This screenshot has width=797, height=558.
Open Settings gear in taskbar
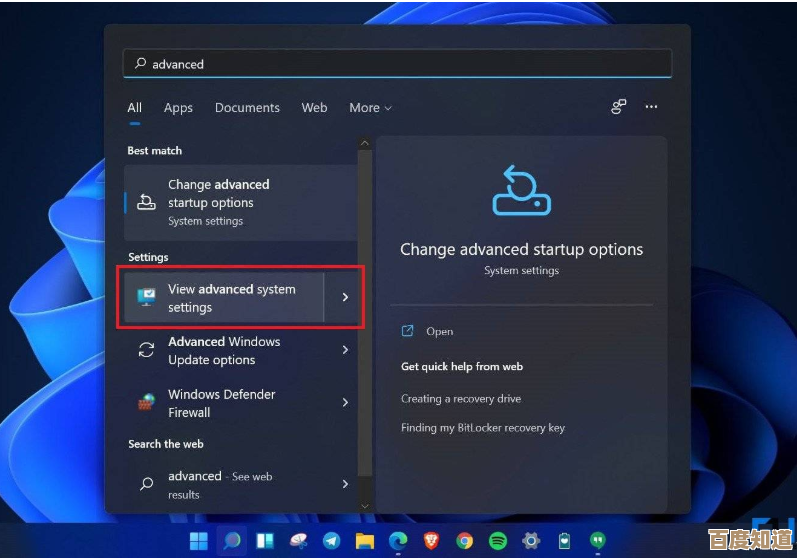coord(531,541)
